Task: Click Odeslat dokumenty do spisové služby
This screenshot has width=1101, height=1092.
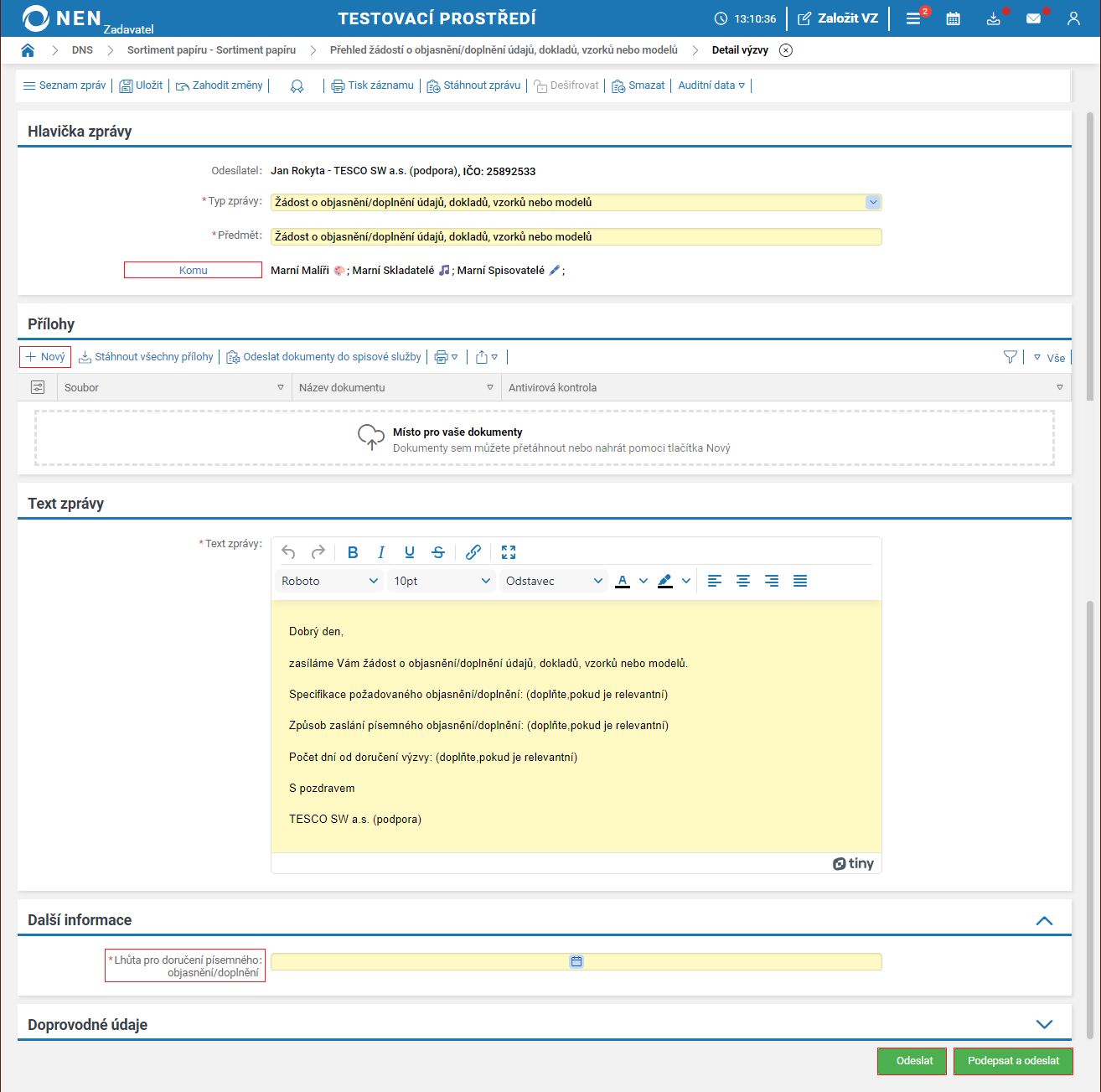Action: 323,357
